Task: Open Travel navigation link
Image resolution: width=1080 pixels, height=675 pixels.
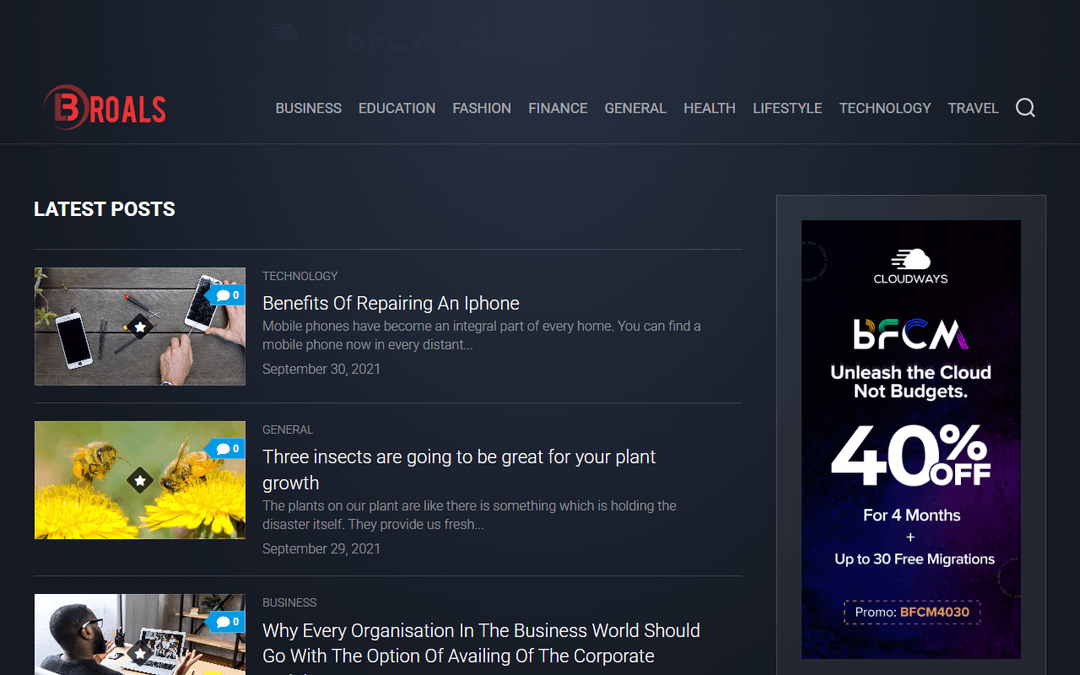Action: click(973, 108)
